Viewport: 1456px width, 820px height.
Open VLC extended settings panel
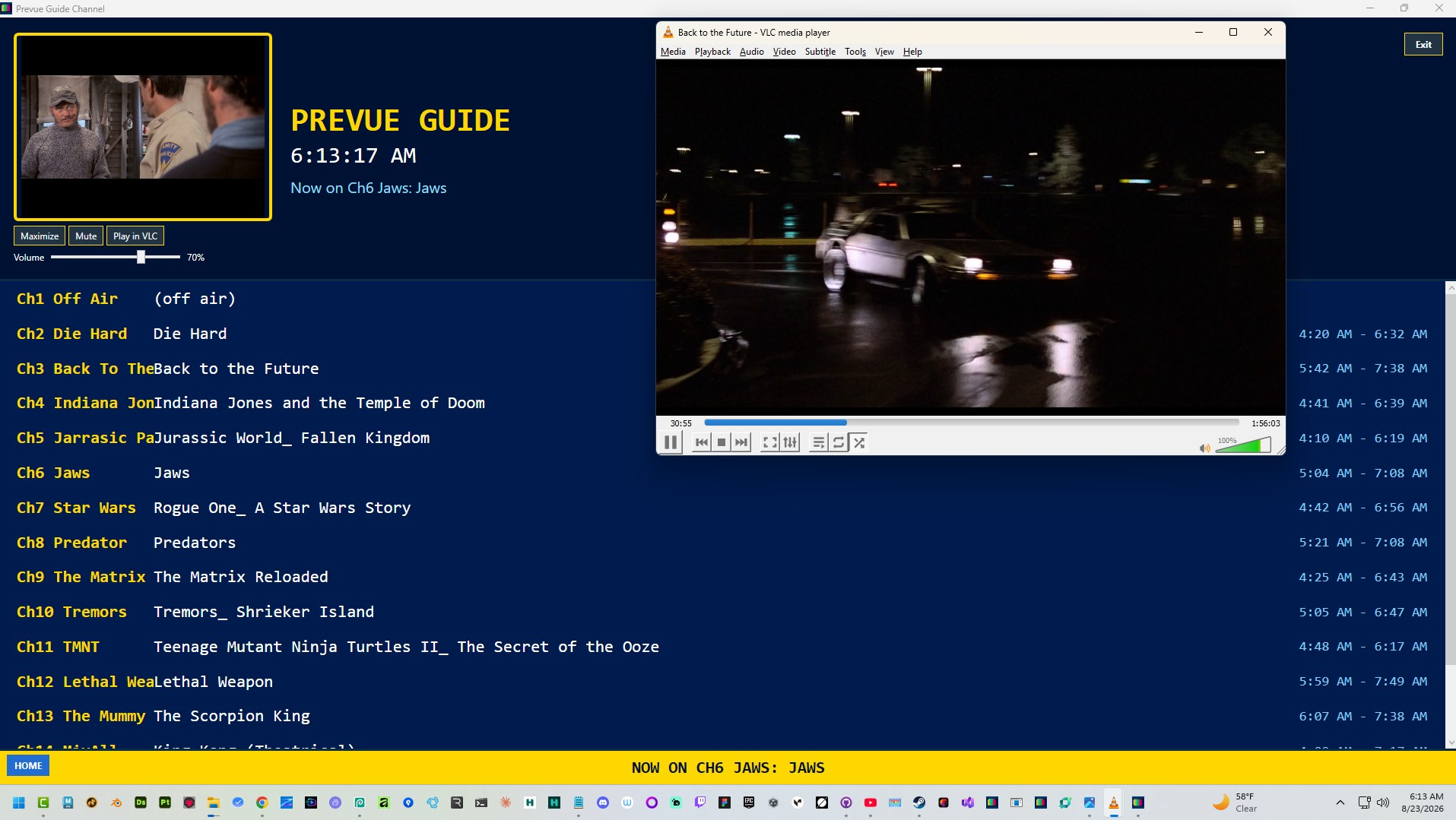(x=790, y=442)
